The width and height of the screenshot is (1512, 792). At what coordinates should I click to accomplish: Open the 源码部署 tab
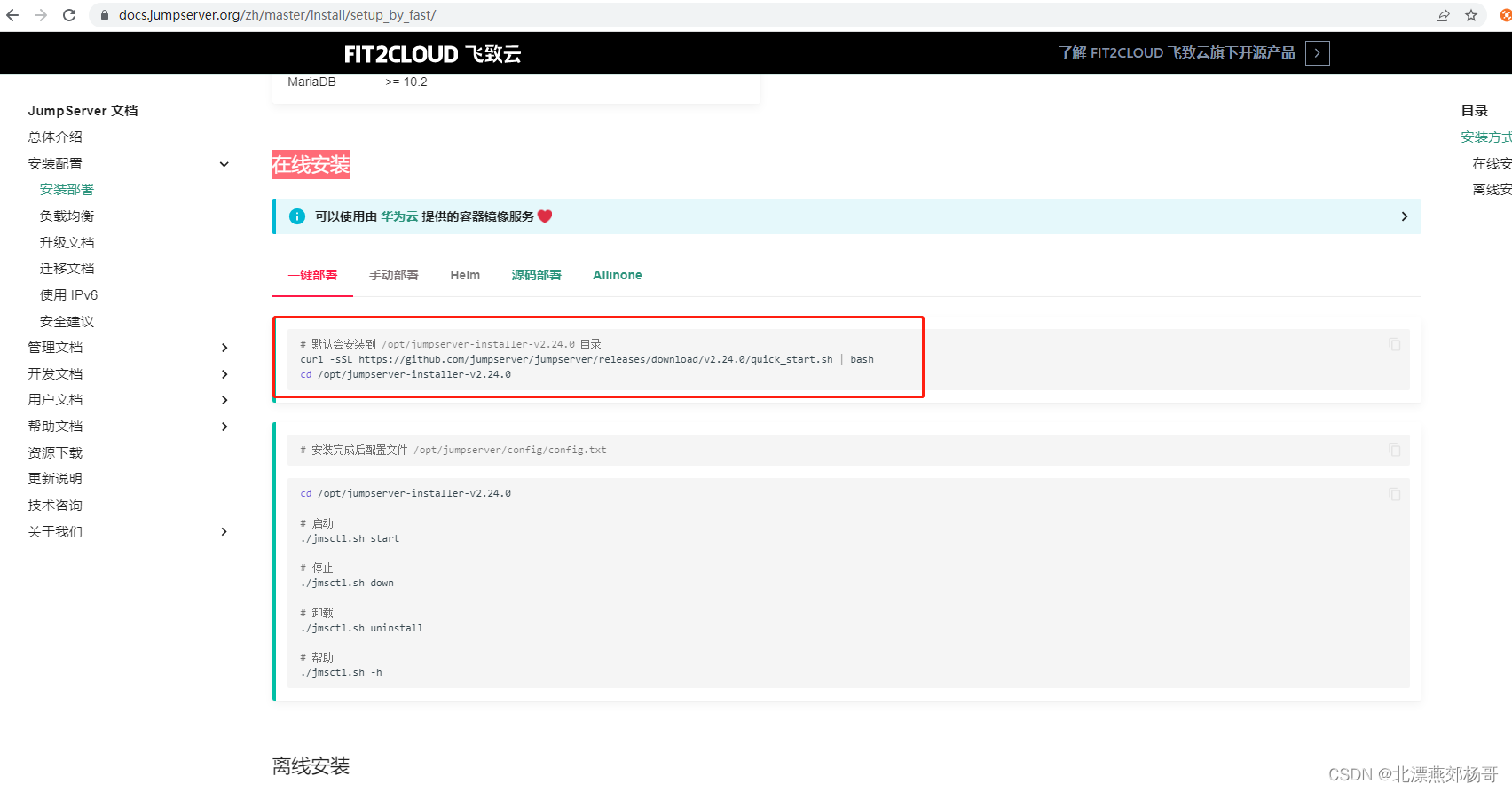pyautogui.click(x=537, y=275)
